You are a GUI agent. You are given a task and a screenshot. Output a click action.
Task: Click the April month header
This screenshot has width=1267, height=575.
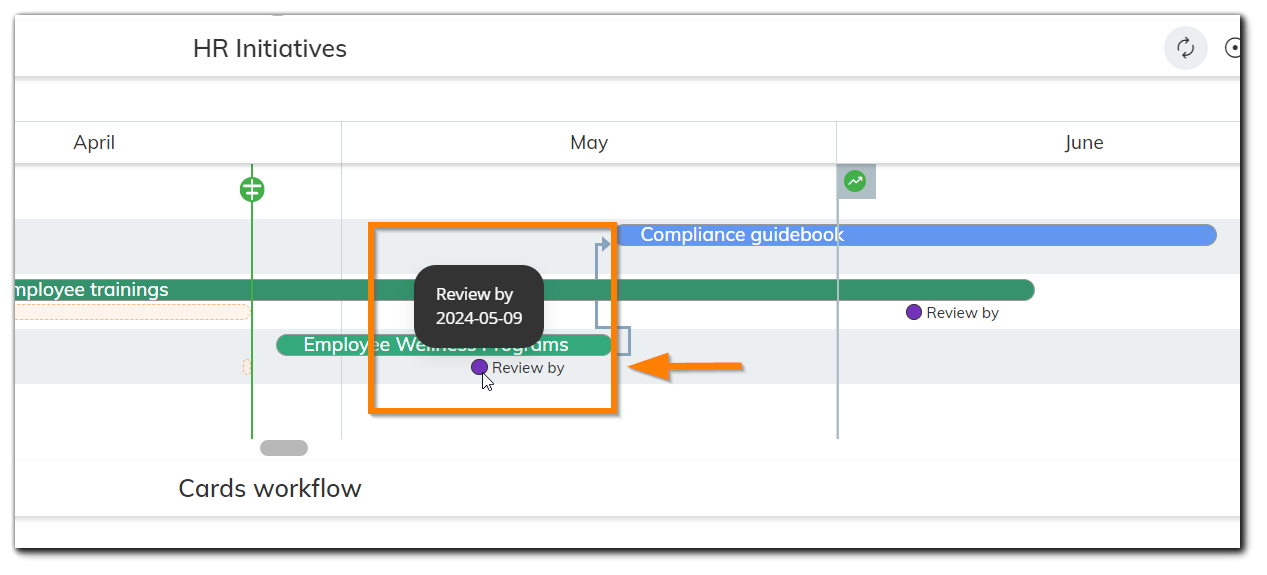pos(94,143)
